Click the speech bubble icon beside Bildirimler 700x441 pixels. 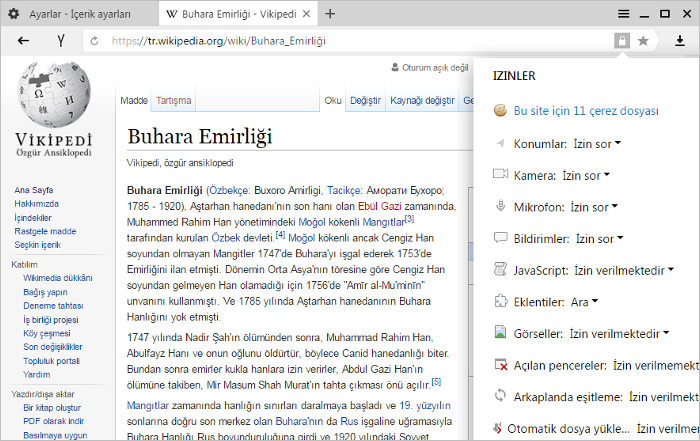[500, 237]
